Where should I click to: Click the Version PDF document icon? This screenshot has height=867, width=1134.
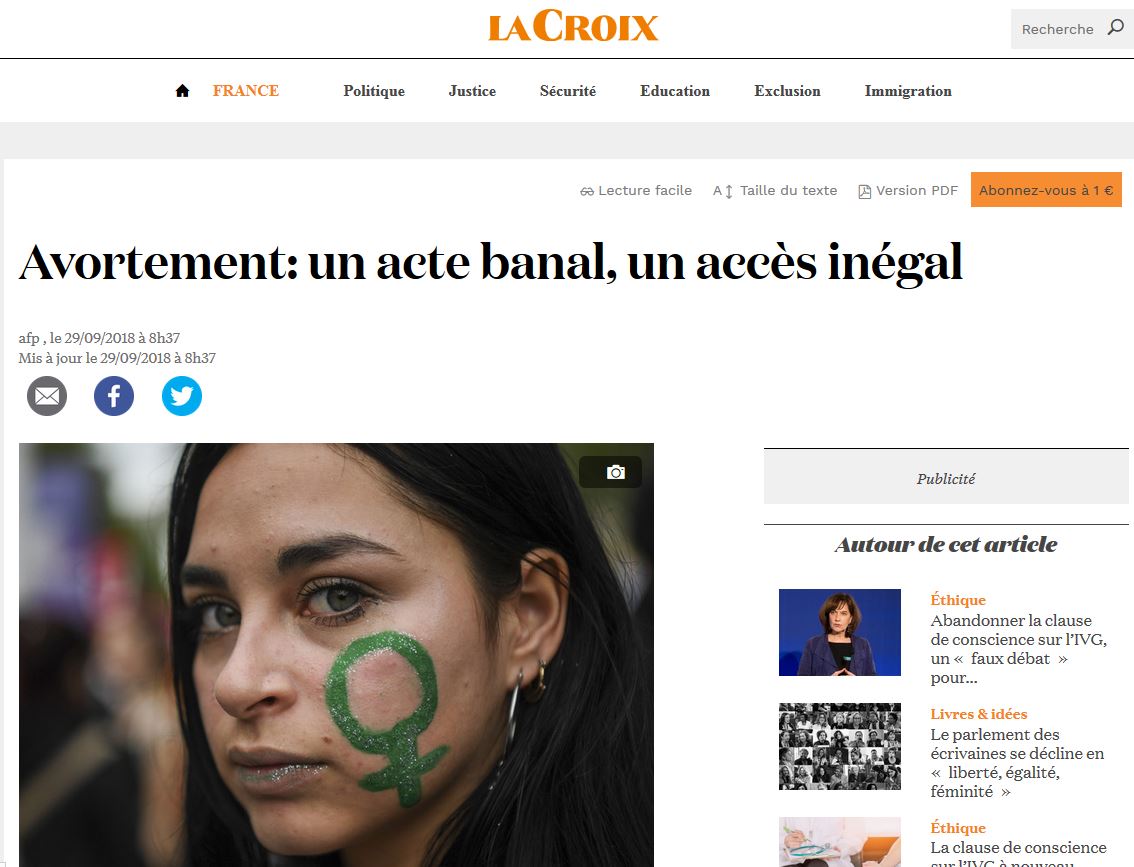click(x=864, y=192)
